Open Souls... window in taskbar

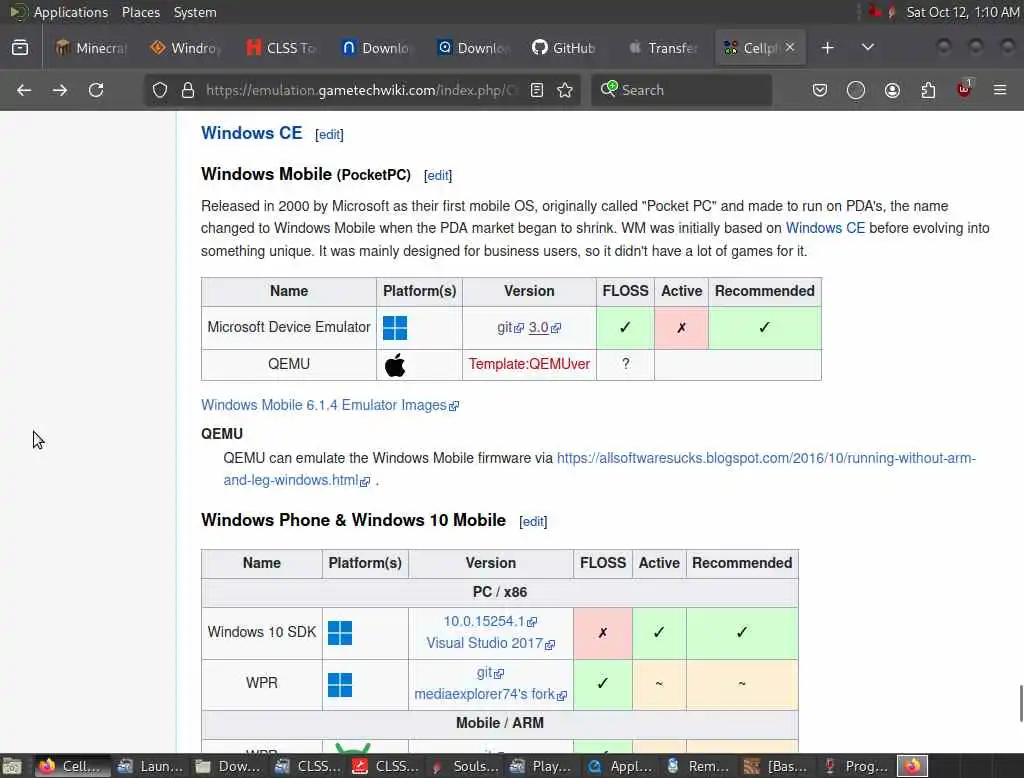465,766
